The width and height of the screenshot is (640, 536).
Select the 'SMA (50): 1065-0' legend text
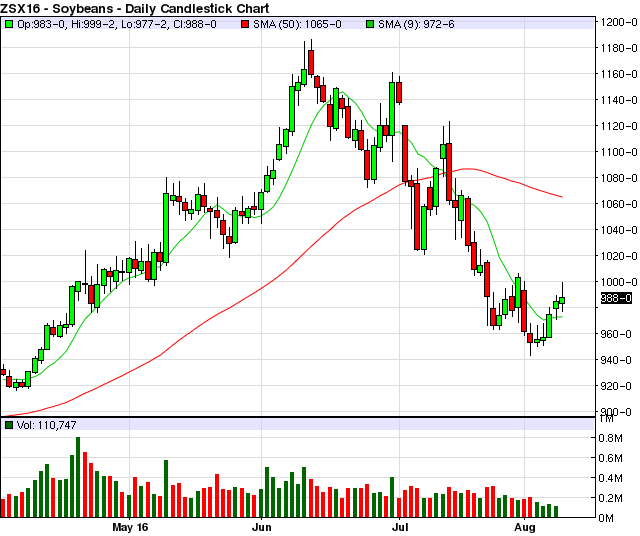(297, 24)
